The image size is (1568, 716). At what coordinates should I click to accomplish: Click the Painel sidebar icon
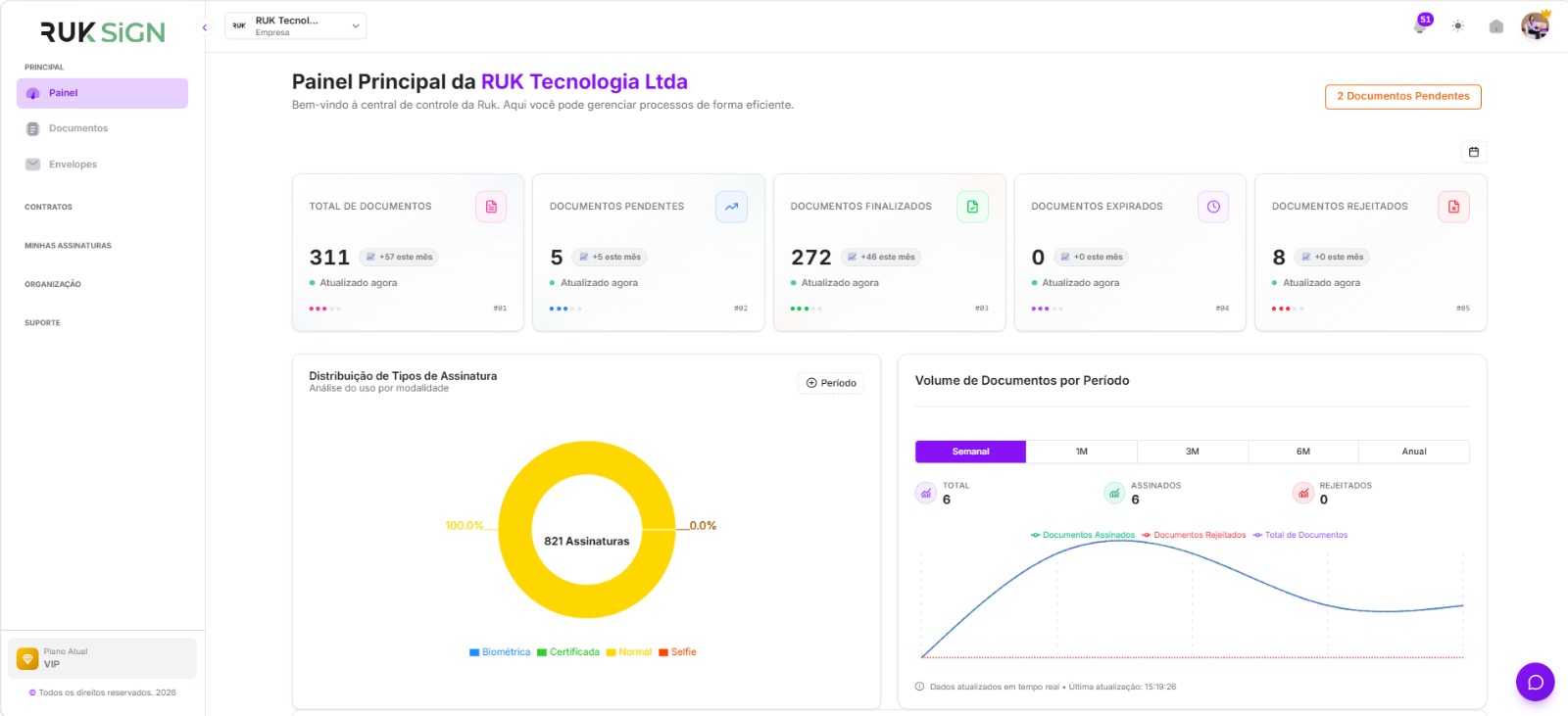pos(32,93)
